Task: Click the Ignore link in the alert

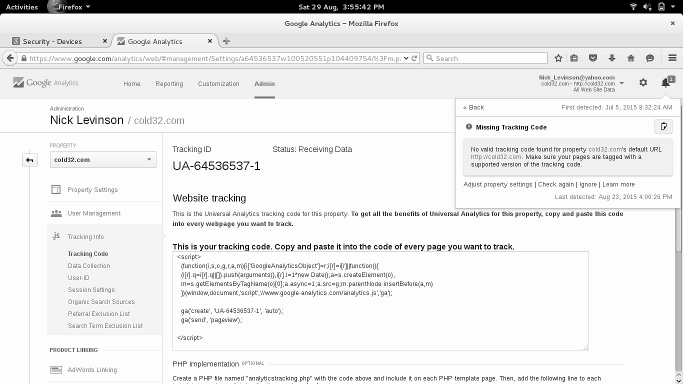Action: point(588,184)
